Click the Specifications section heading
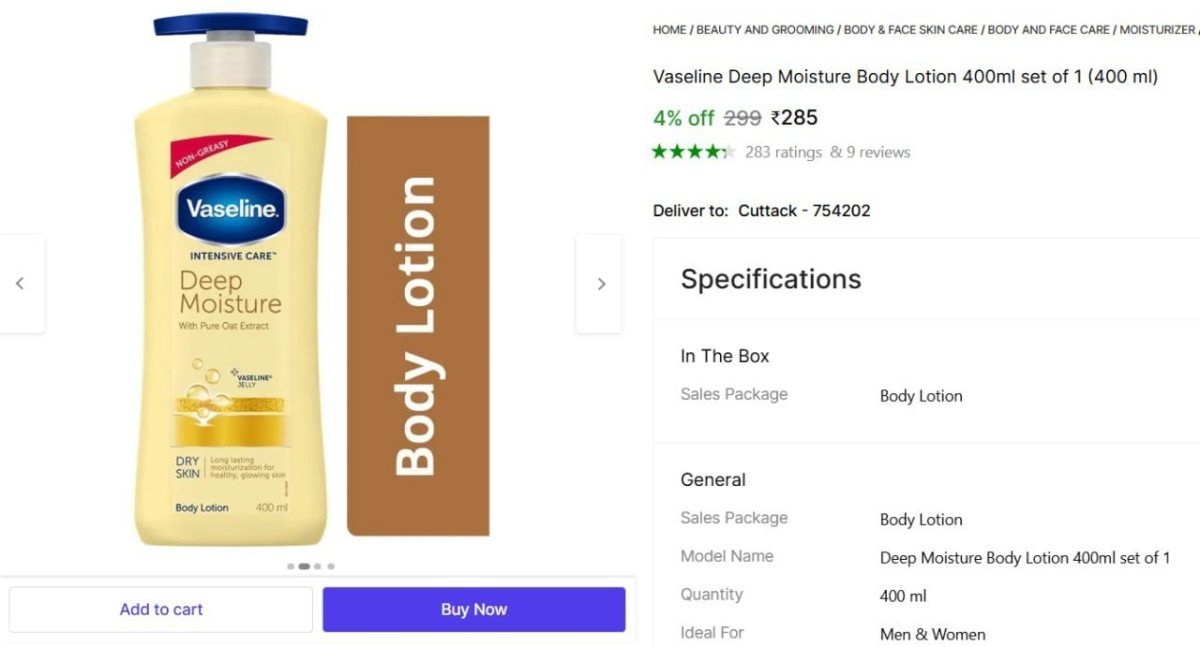 click(770, 279)
